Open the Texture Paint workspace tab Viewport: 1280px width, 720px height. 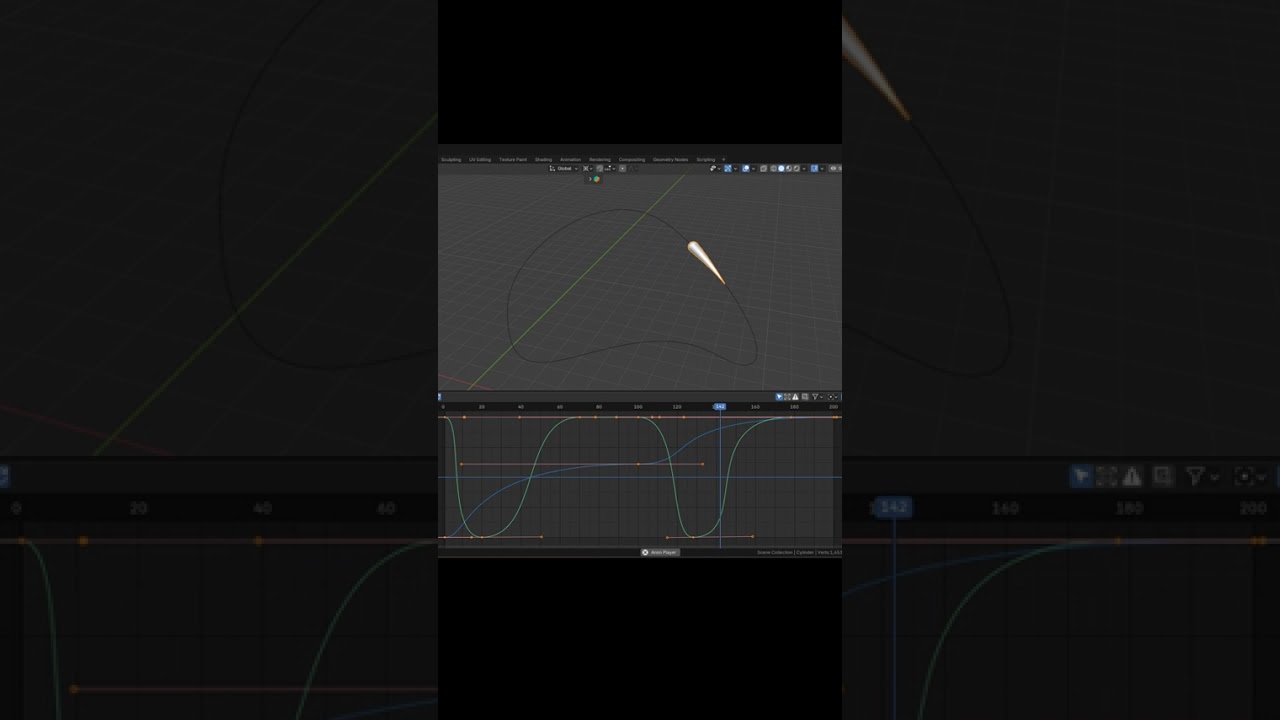coord(513,160)
